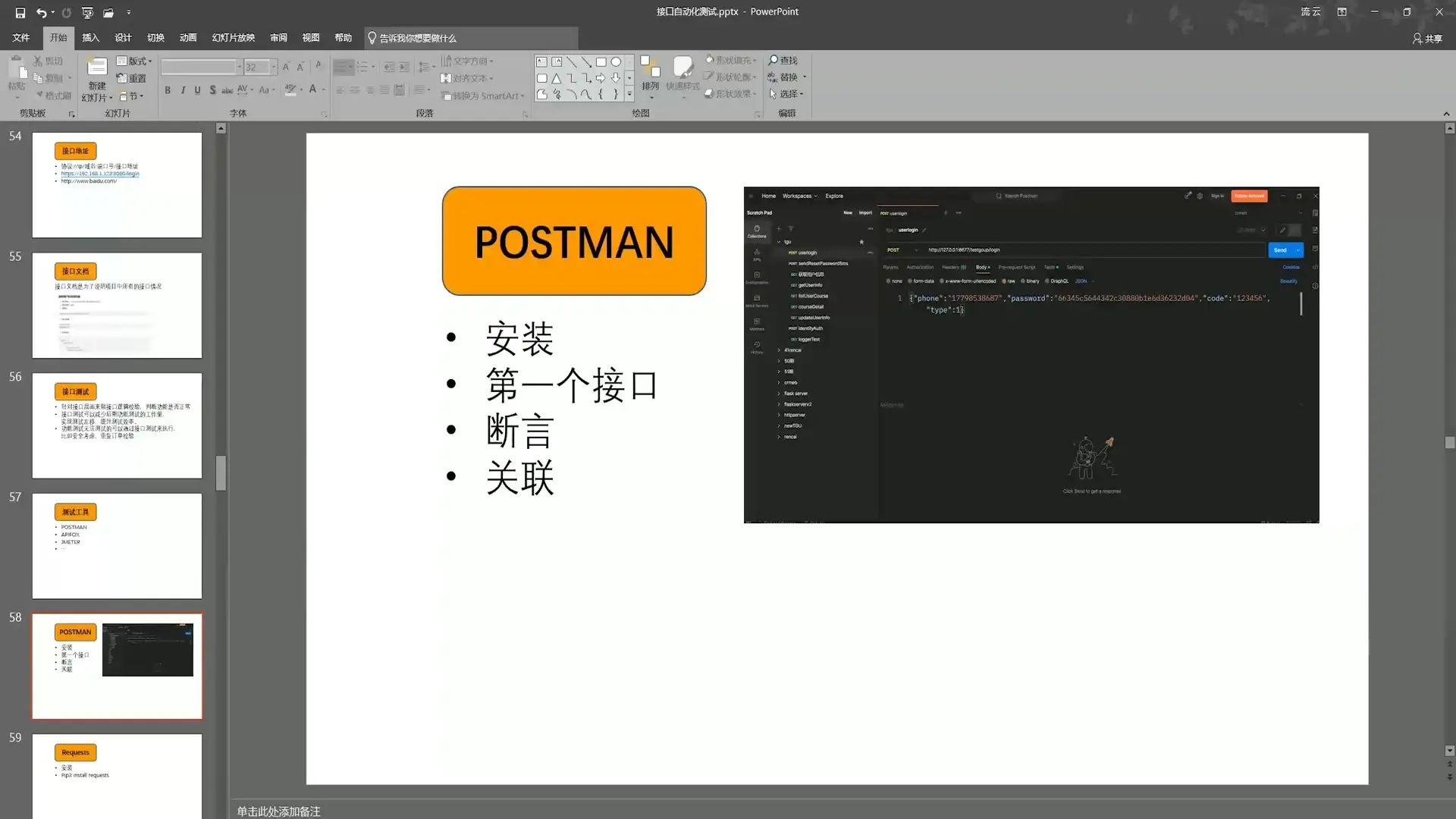The image size is (1456, 819).
Task: Open the font color swatch dropdown
Action: 324,89
